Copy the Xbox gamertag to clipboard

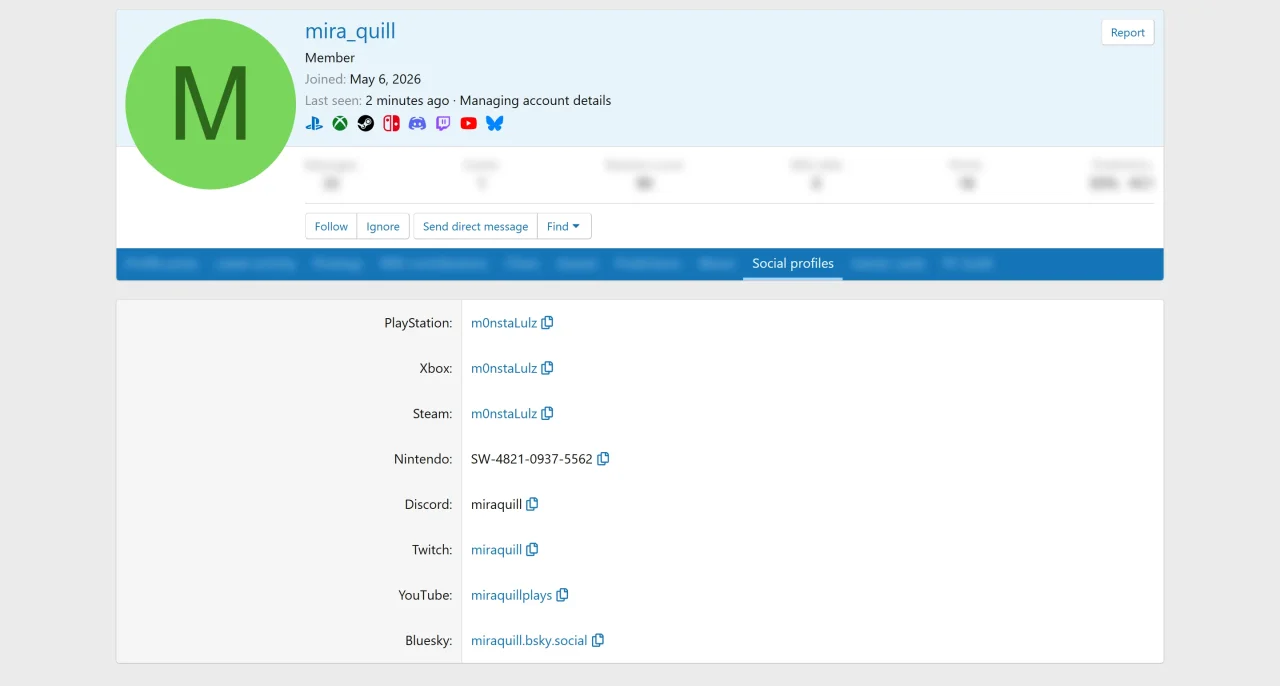click(547, 368)
